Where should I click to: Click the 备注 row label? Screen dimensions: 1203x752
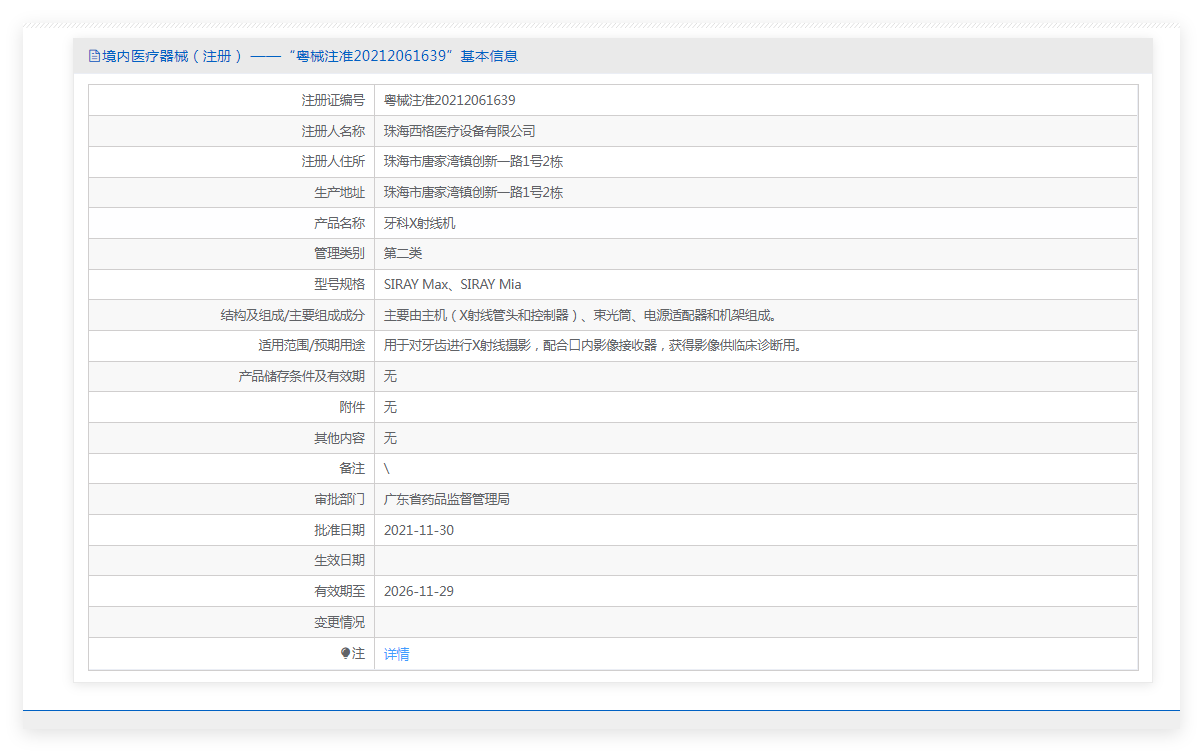click(x=352, y=468)
